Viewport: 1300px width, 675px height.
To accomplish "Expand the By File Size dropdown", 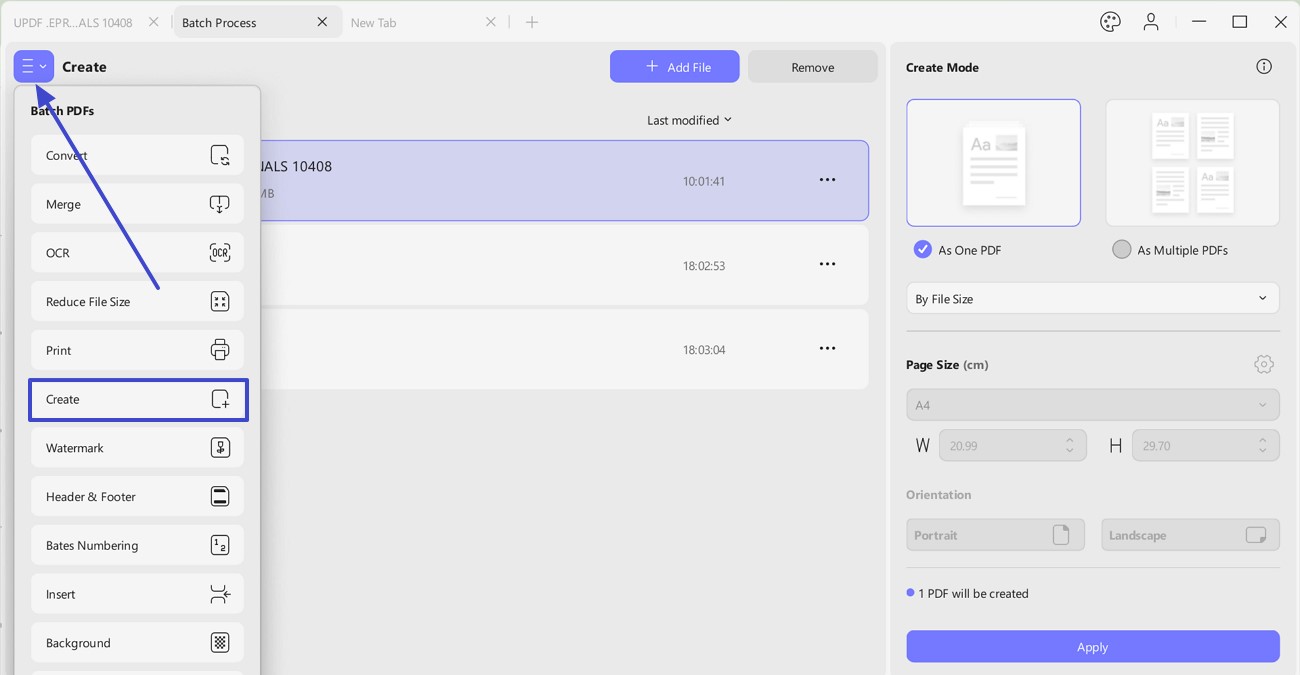I will pos(1092,299).
